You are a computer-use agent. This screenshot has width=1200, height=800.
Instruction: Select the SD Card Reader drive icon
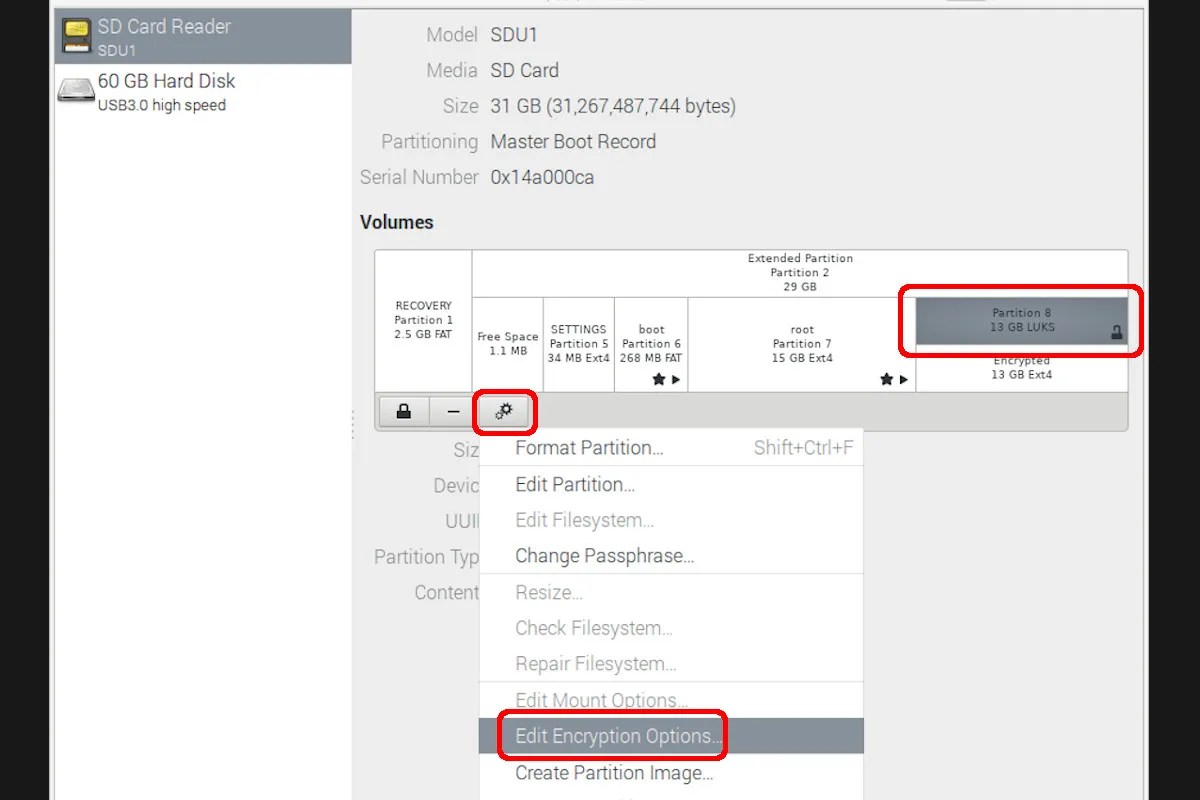pyautogui.click(x=76, y=37)
